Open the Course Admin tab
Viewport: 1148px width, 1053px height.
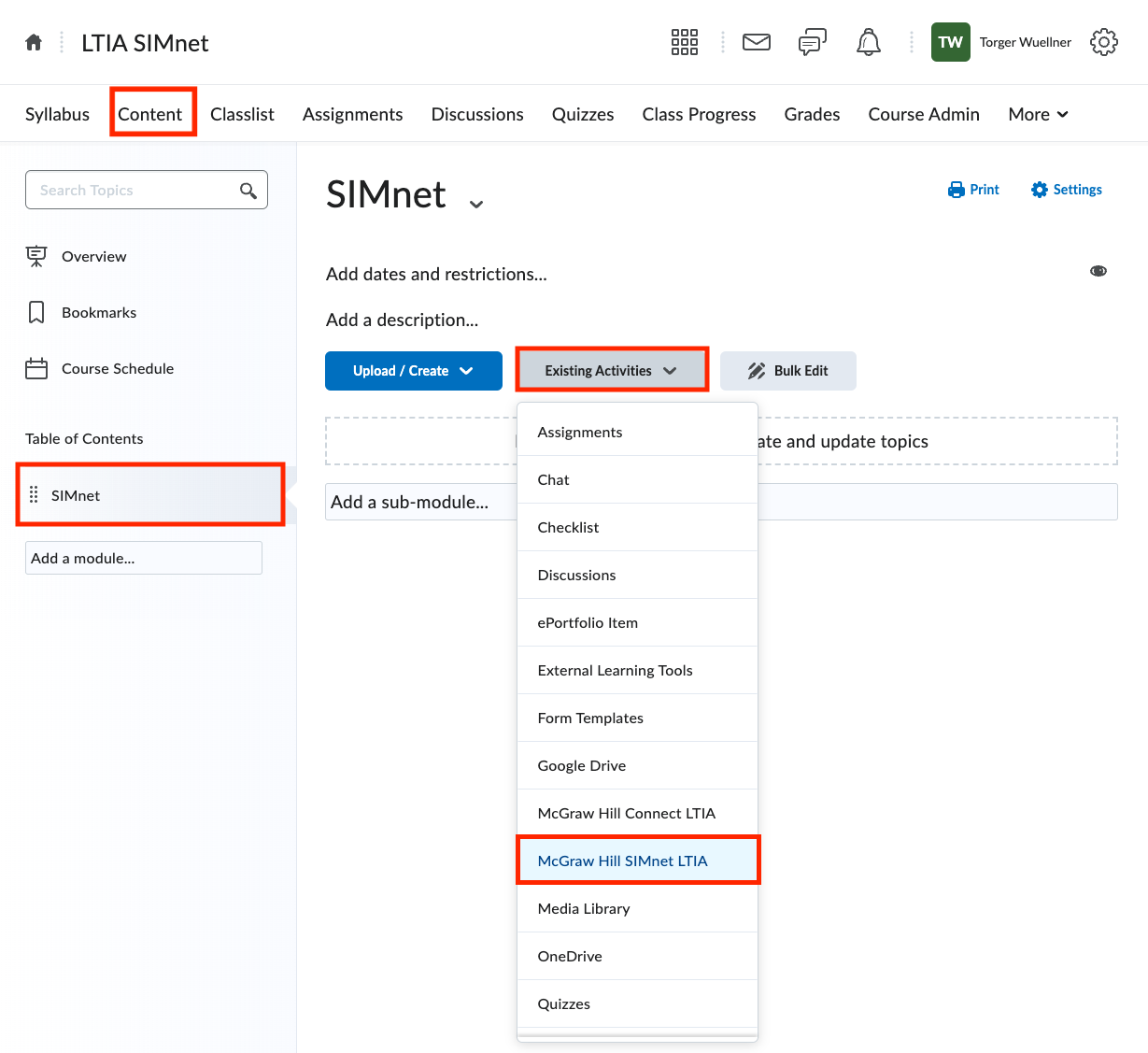(925, 114)
